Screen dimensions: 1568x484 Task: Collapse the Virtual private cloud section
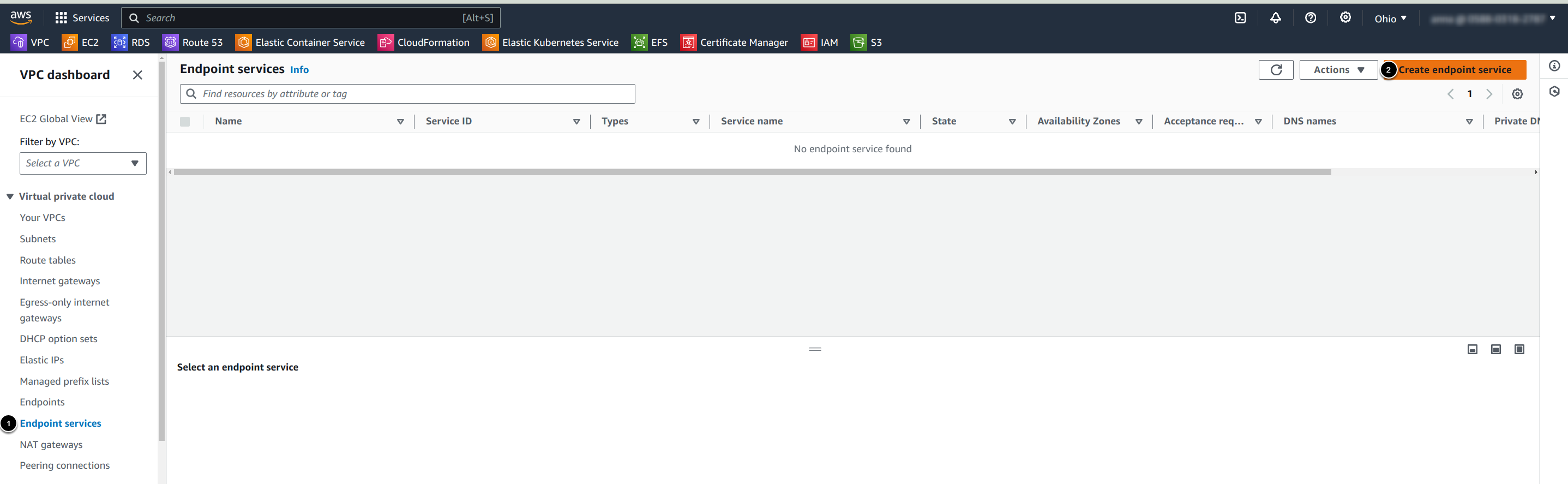point(10,196)
